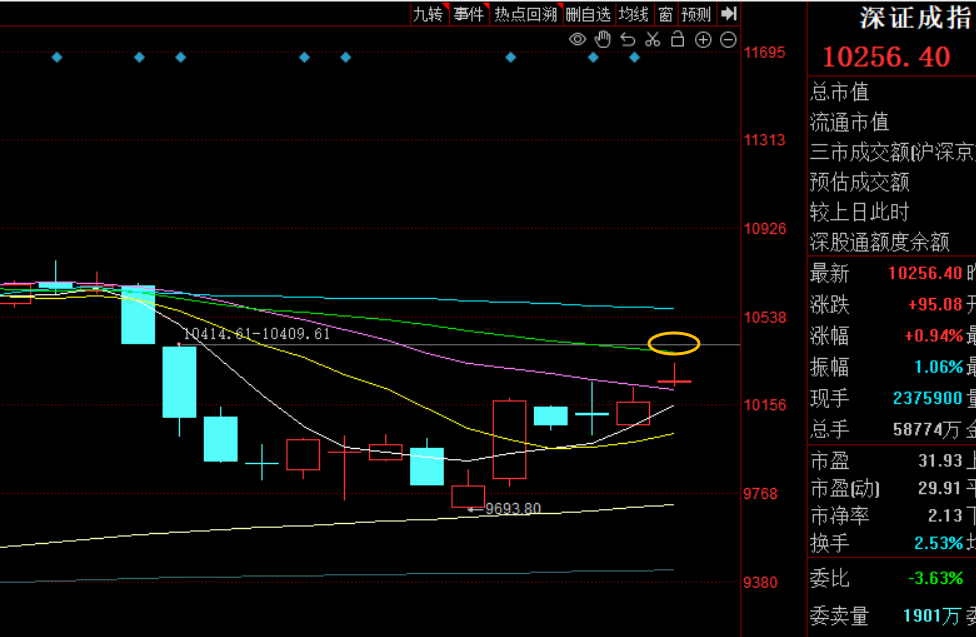The height and width of the screenshot is (637, 976).
Task: Zoom out with the minus icon
Action: click(728, 40)
